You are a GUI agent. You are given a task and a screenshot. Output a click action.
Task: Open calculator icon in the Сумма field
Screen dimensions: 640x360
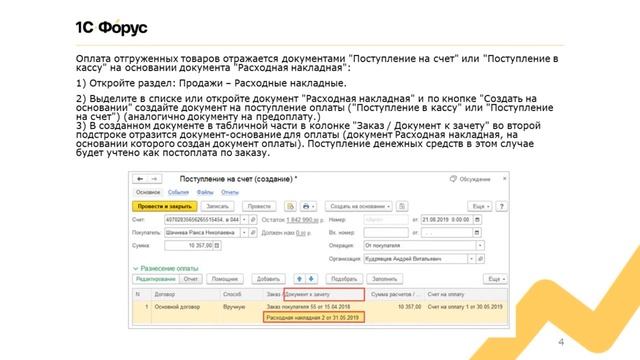click(217, 246)
